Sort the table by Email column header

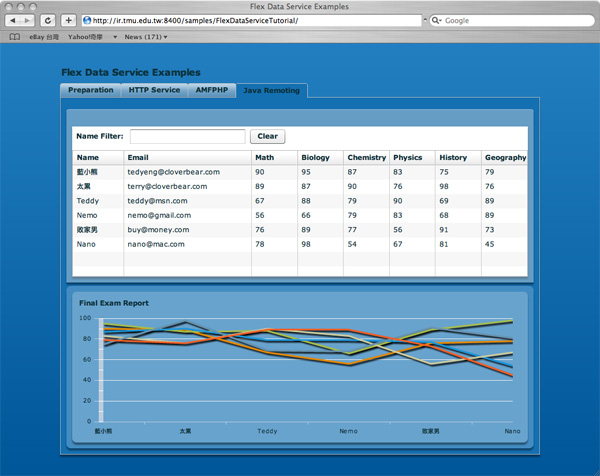pos(186,157)
